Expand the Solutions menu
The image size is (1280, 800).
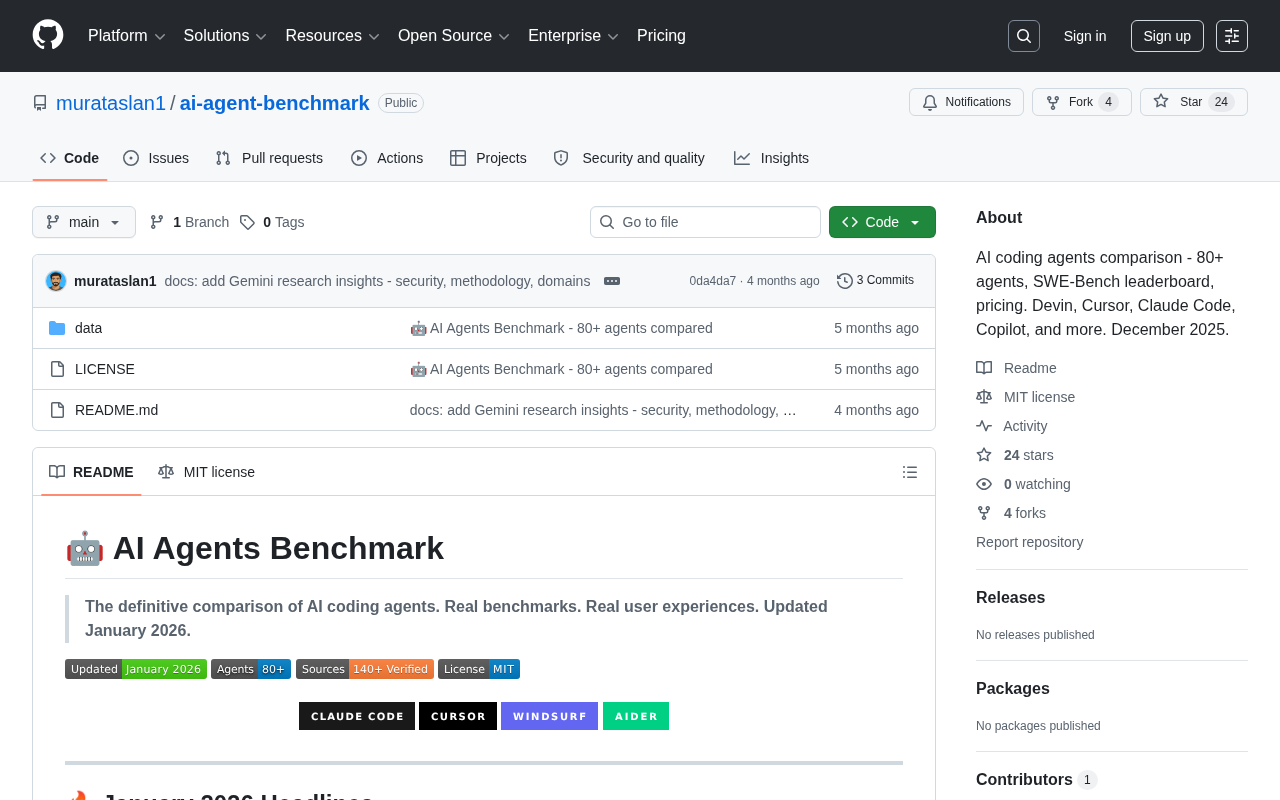tap(225, 36)
